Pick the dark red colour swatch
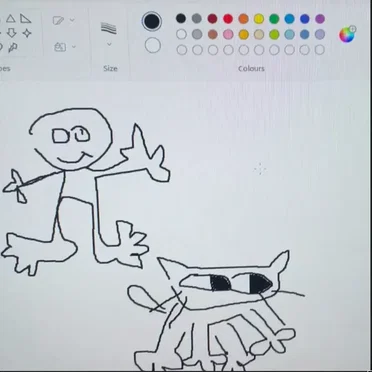The width and height of the screenshot is (372, 372). (x=212, y=19)
